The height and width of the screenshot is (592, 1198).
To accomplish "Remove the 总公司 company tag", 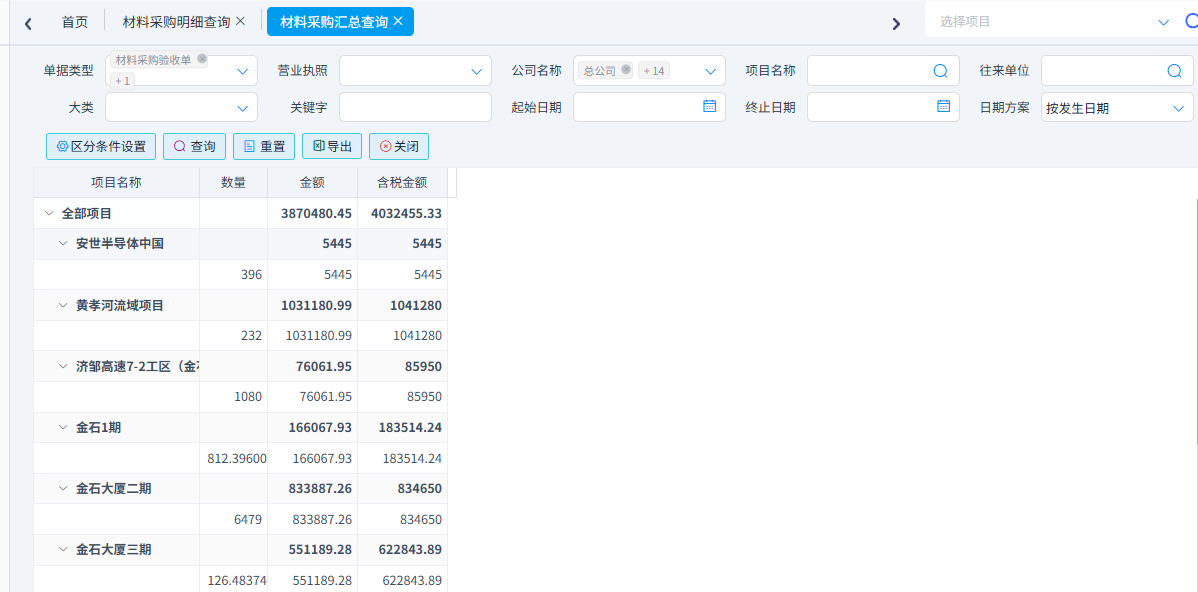I will (x=626, y=70).
